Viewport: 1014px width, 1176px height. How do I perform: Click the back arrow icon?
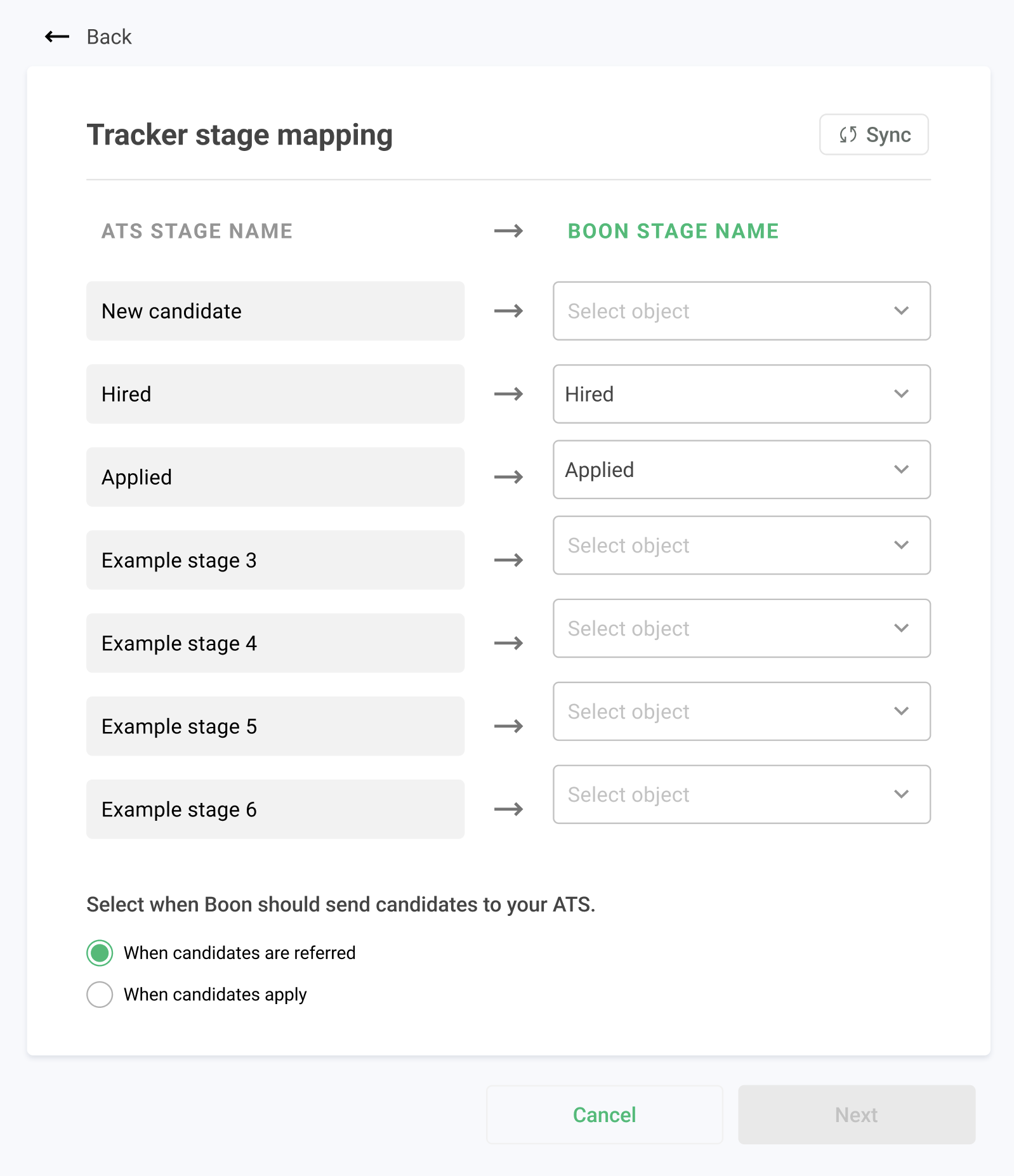(x=57, y=37)
